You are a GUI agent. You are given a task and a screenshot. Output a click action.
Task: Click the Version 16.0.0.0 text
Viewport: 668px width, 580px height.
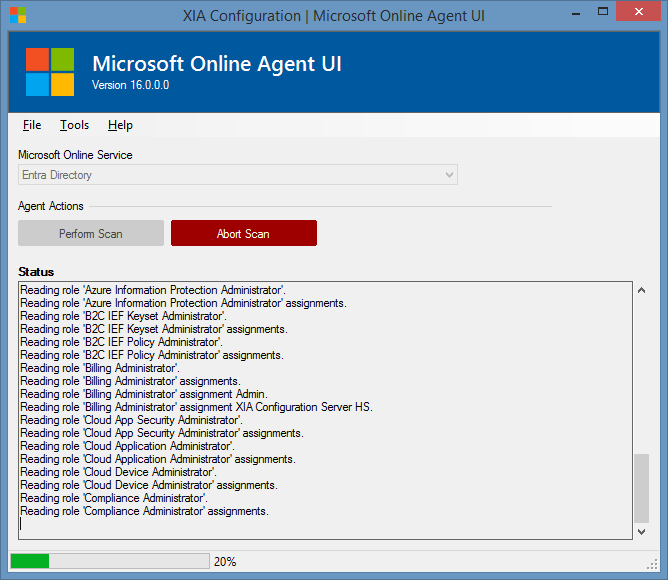point(130,85)
